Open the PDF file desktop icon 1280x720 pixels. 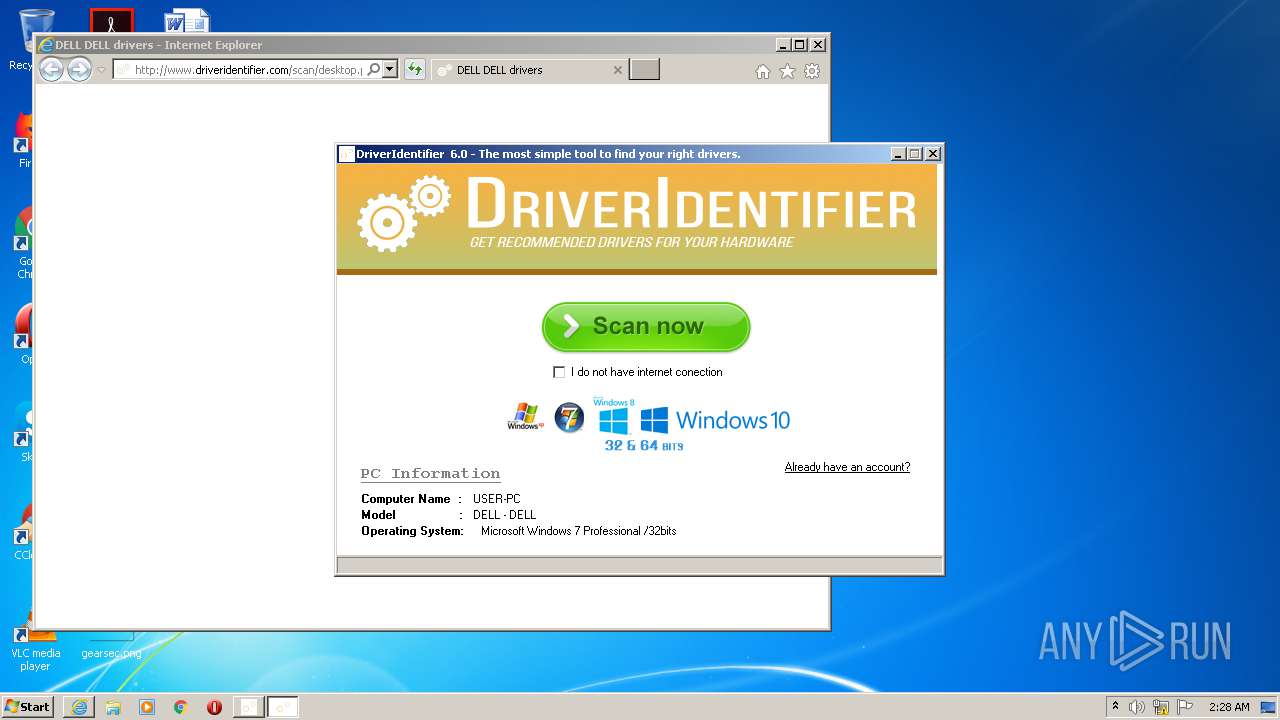[111, 20]
